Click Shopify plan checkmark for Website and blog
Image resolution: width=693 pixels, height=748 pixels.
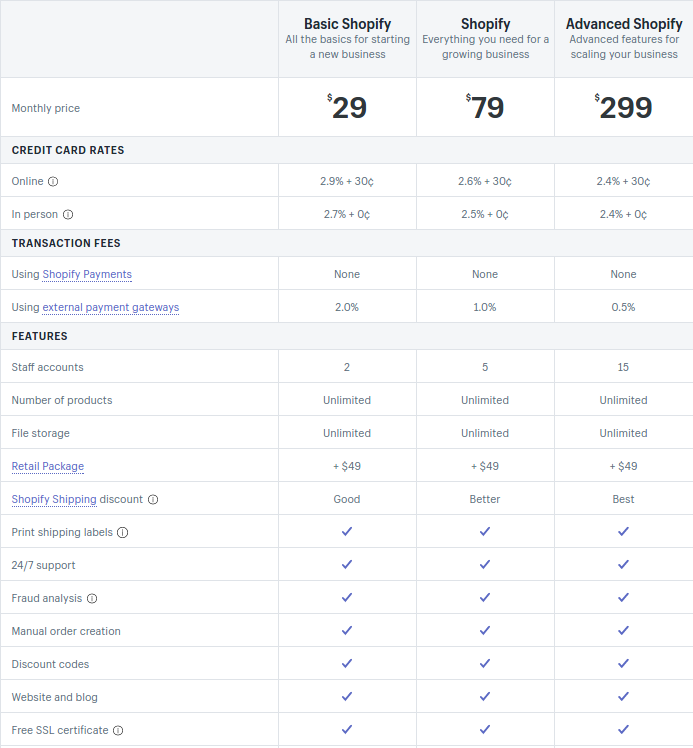pyautogui.click(x=485, y=696)
